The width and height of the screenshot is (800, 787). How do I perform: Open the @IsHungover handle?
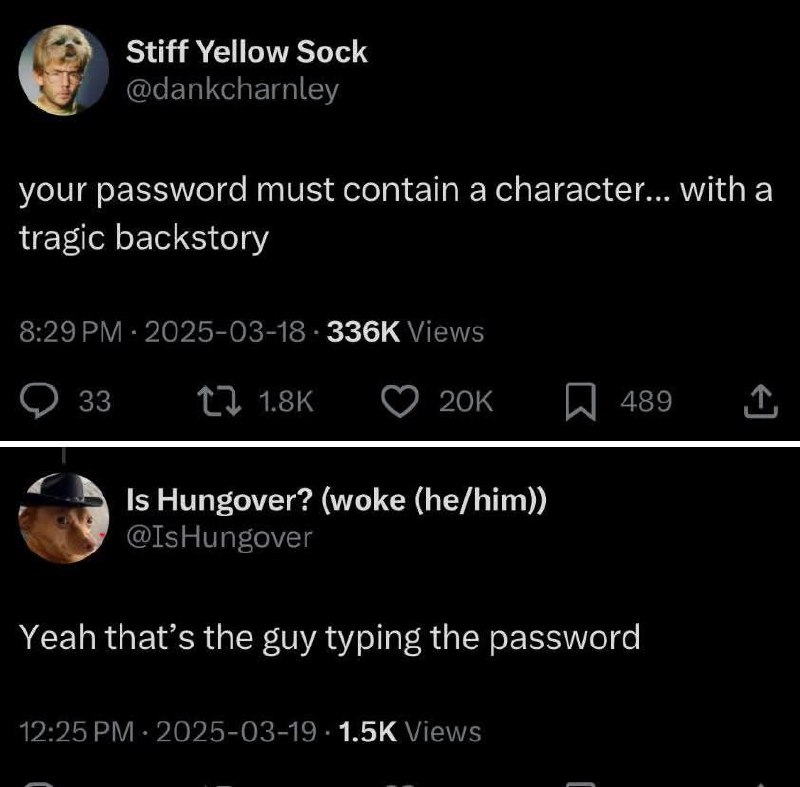click(x=219, y=538)
